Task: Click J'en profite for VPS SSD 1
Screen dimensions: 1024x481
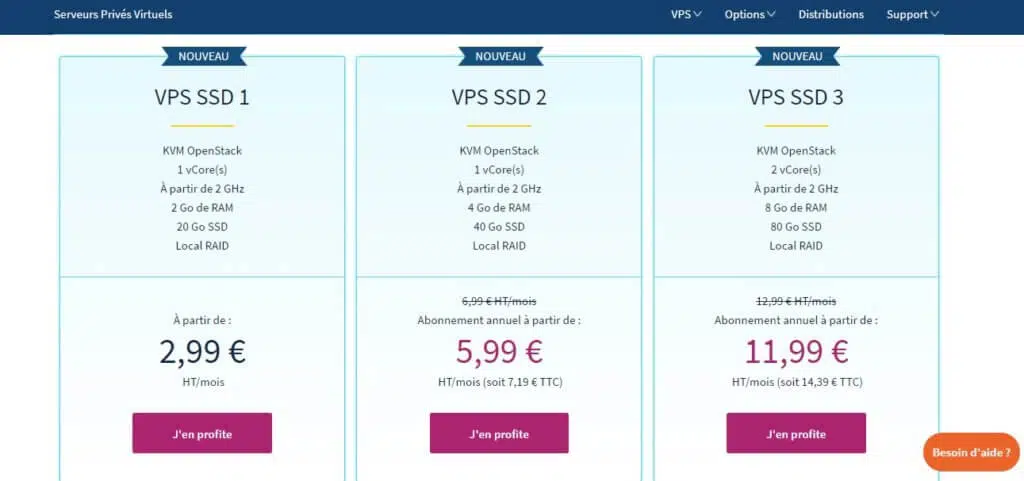Action: click(202, 434)
